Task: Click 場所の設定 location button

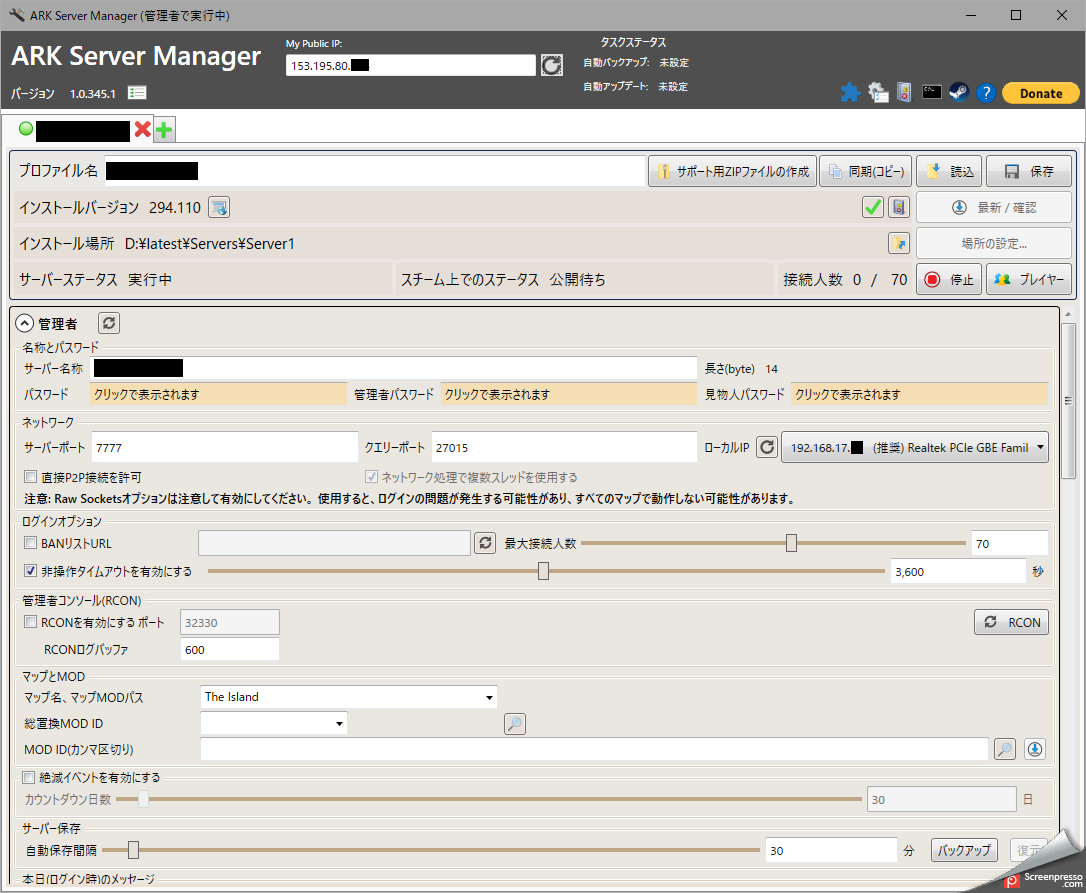Action: (x=994, y=243)
